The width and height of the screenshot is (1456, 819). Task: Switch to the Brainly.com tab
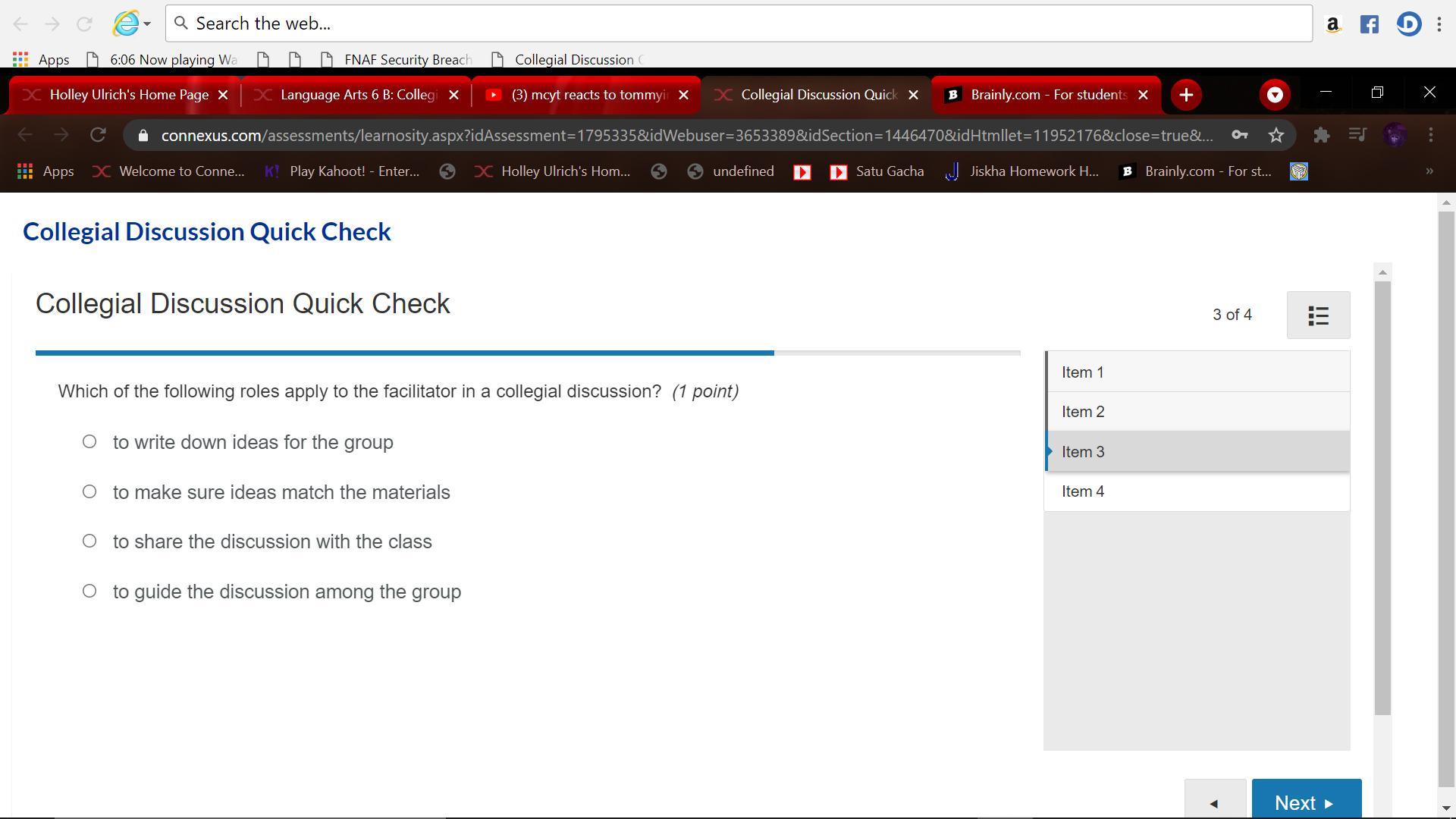pos(1046,95)
